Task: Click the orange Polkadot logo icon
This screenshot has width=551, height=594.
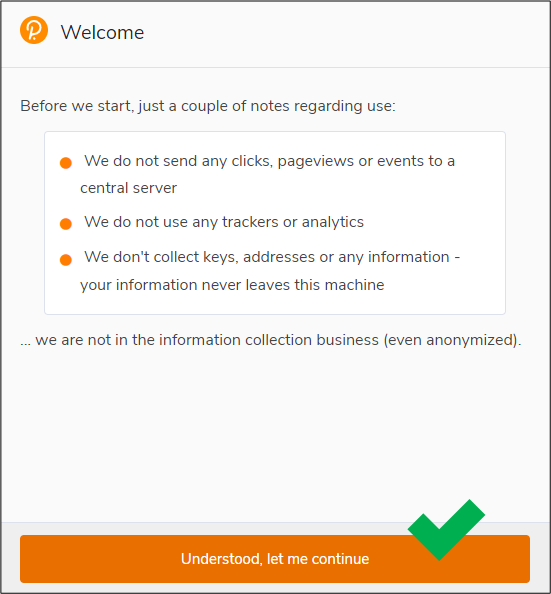Action: (34, 30)
